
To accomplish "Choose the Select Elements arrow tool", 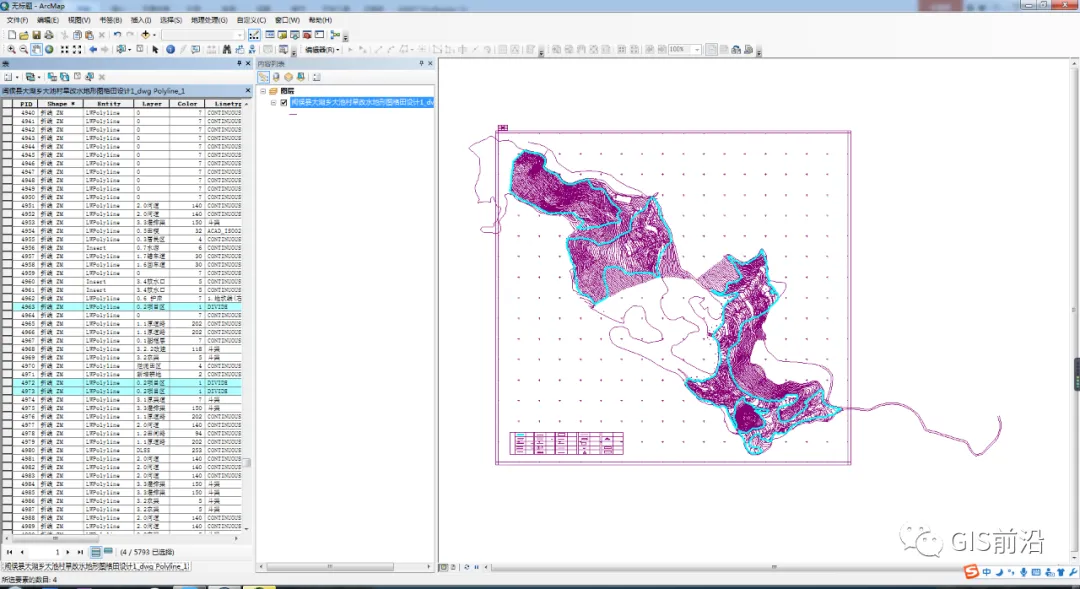I will (156, 50).
